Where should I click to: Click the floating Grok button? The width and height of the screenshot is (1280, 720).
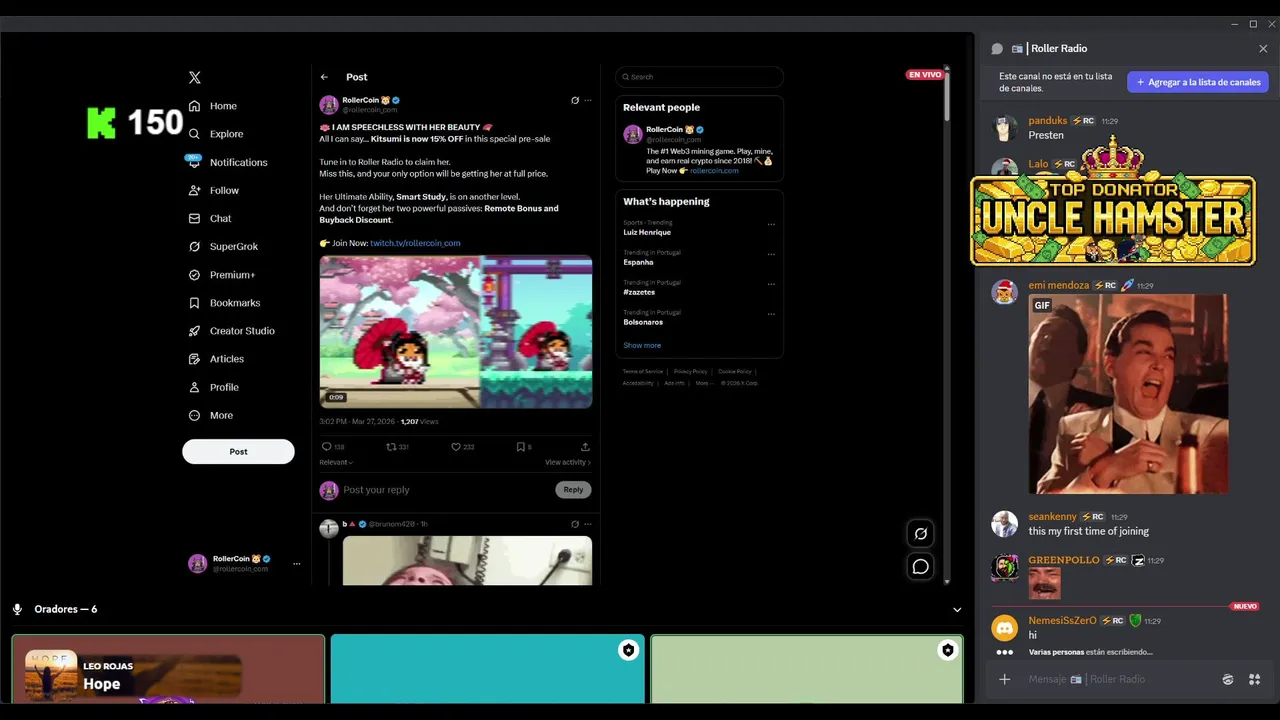pyautogui.click(x=921, y=534)
